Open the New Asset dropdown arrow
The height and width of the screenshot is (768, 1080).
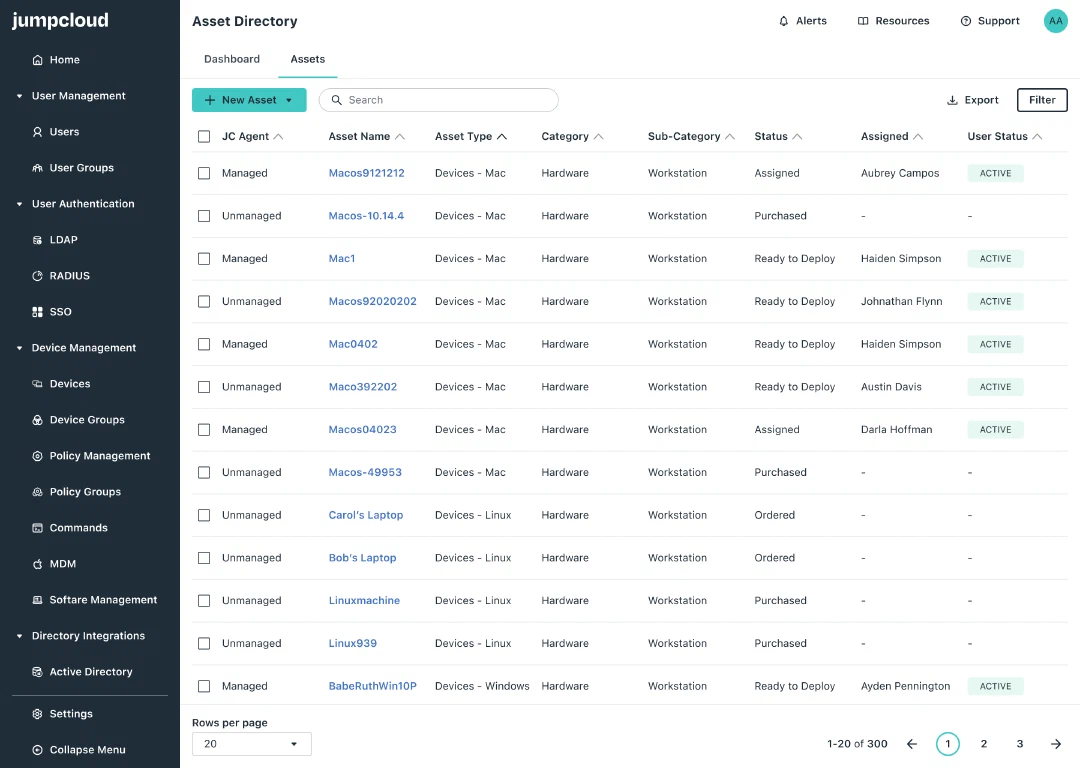coord(289,101)
